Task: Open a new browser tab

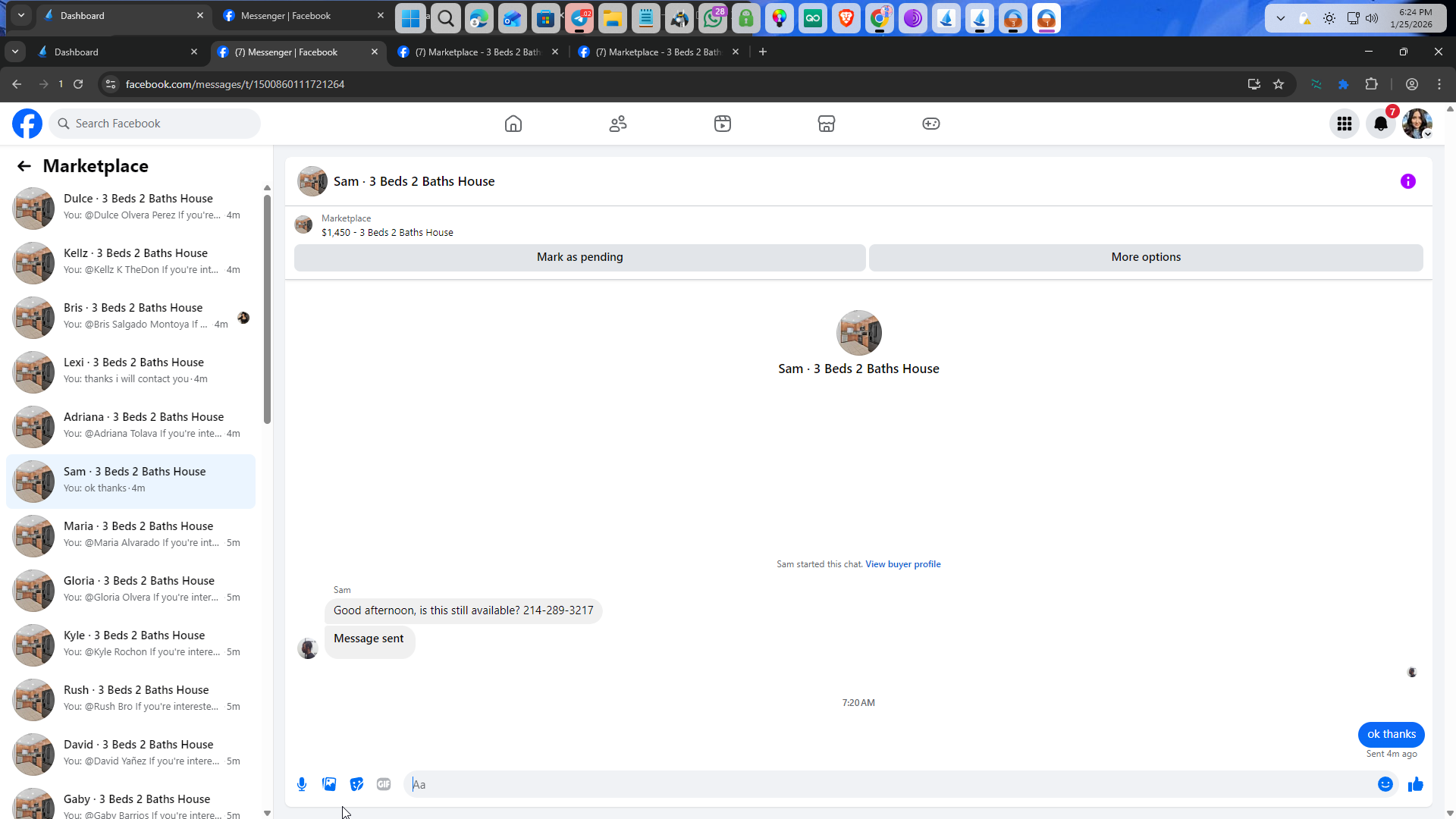Action: tap(763, 52)
